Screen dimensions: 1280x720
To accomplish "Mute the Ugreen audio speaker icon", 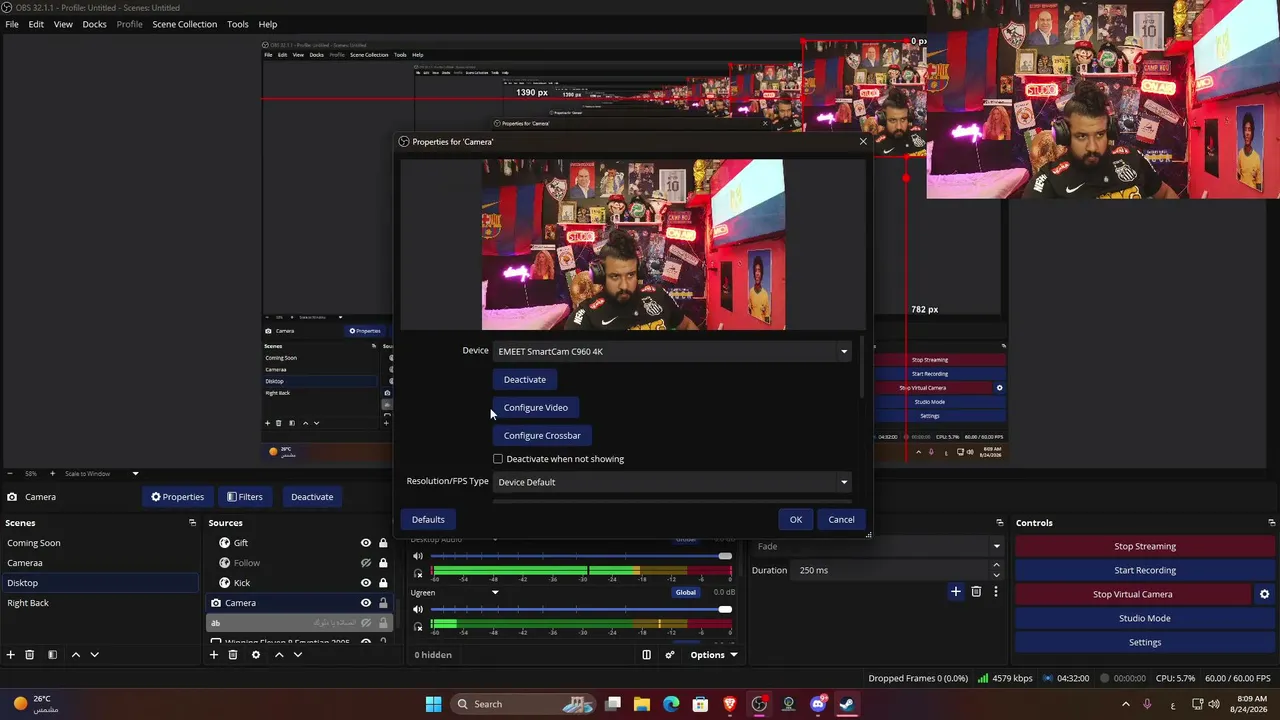I will coord(418,609).
